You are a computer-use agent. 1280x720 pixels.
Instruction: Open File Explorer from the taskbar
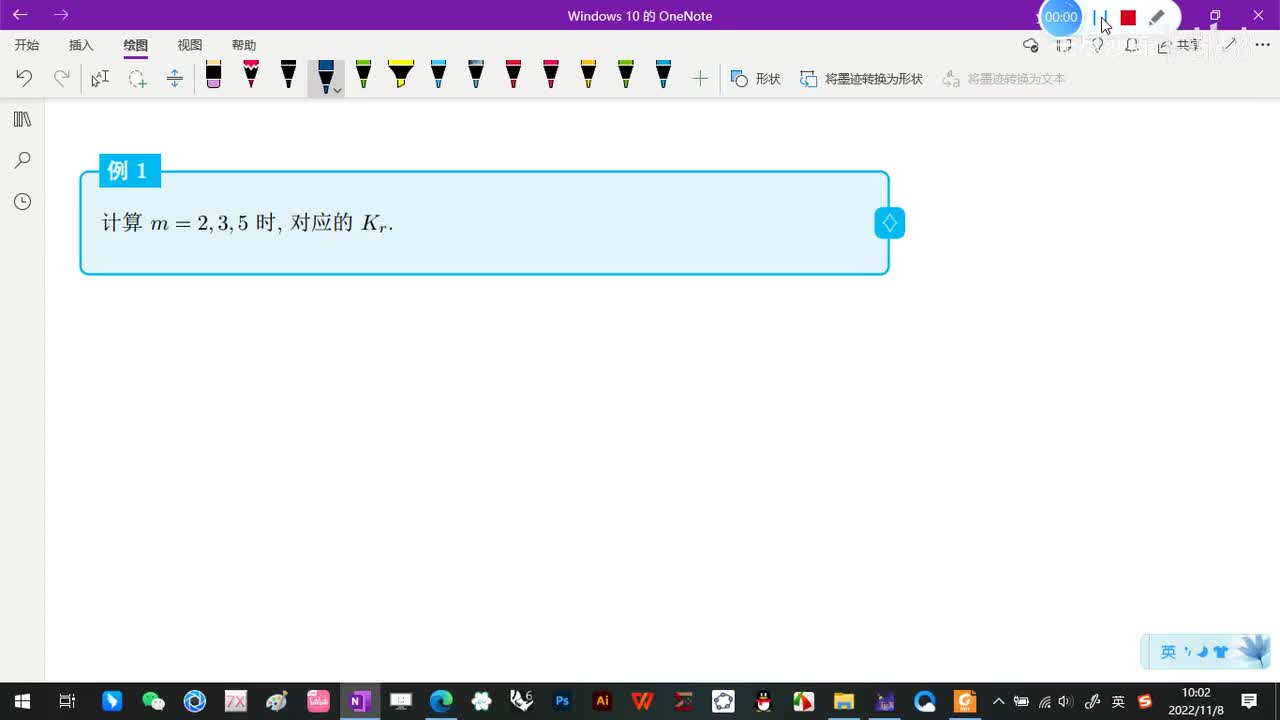click(844, 701)
